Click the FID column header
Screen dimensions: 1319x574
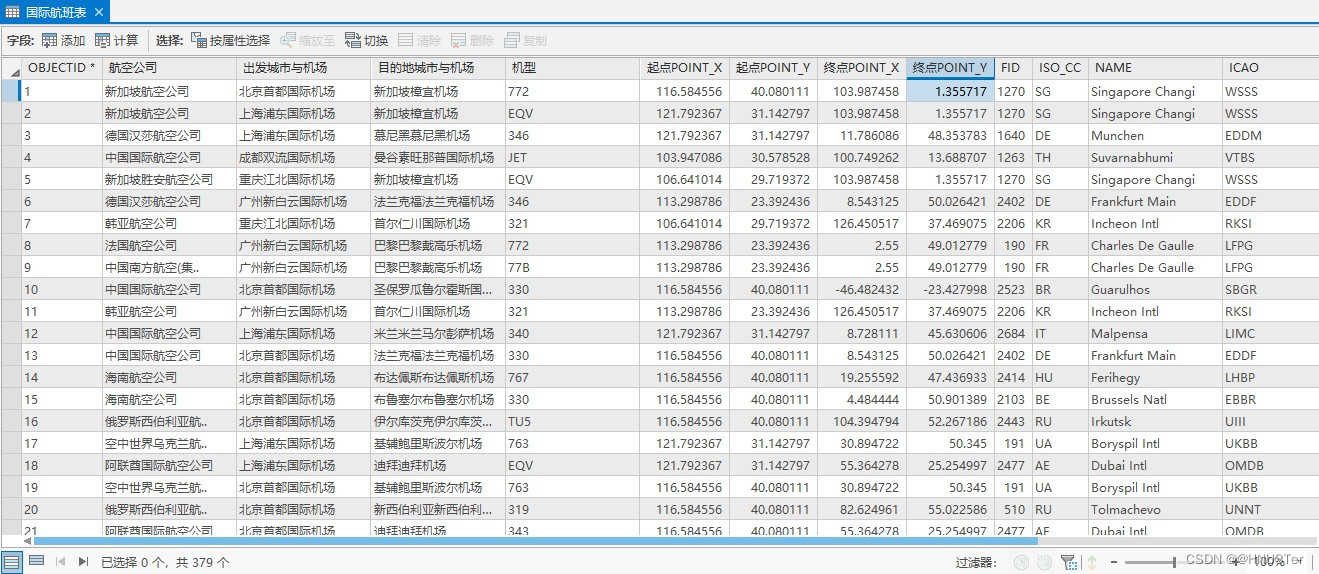click(x=1012, y=68)
